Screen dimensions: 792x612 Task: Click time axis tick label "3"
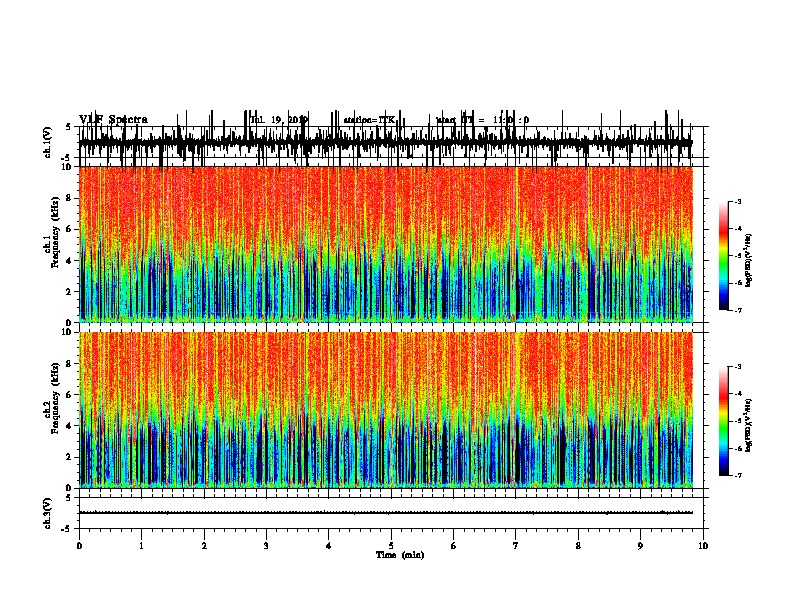[x=266, y=546]
